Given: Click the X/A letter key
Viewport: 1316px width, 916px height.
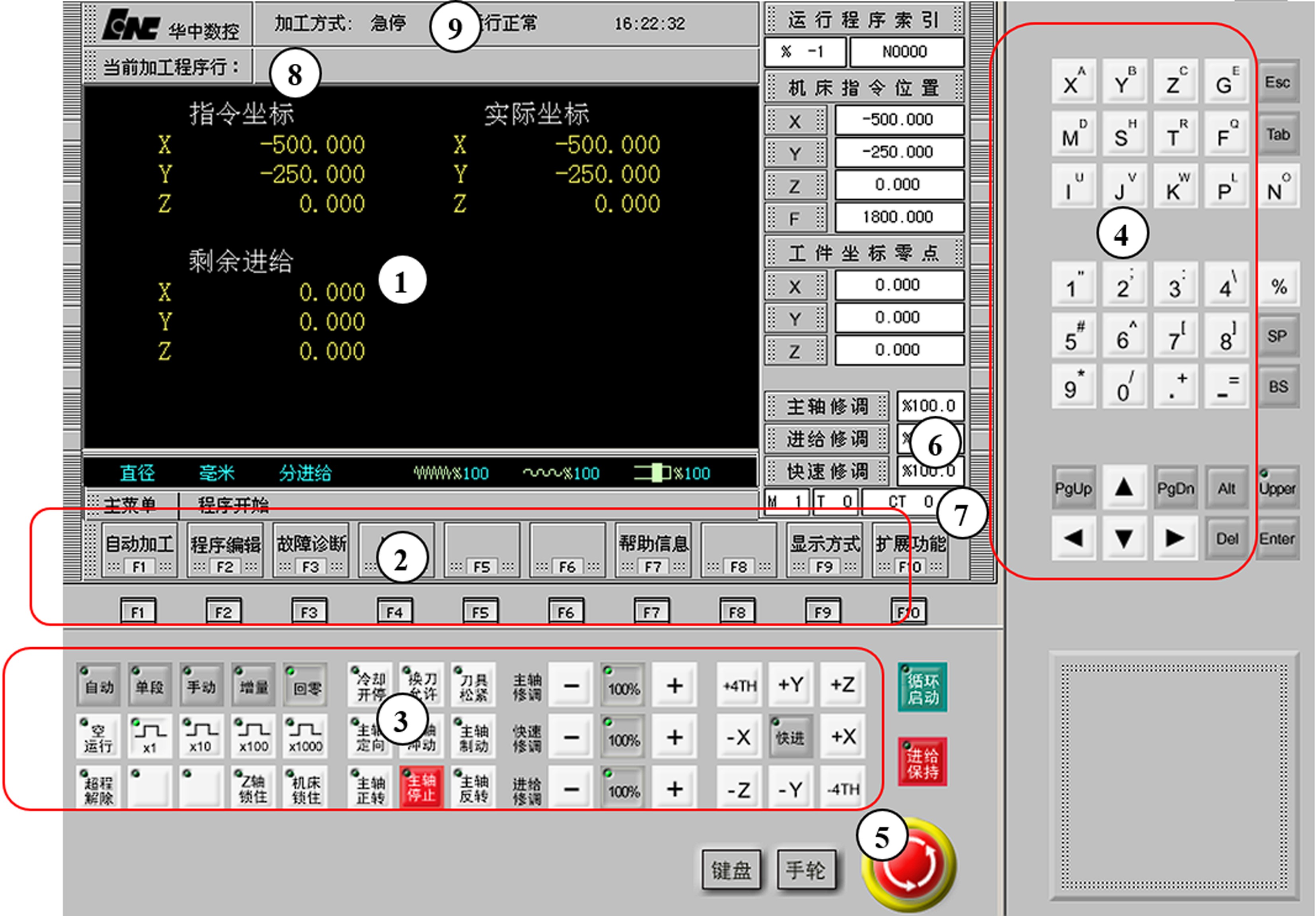Looking at the screenshot, I should (x=1073, y=81).
